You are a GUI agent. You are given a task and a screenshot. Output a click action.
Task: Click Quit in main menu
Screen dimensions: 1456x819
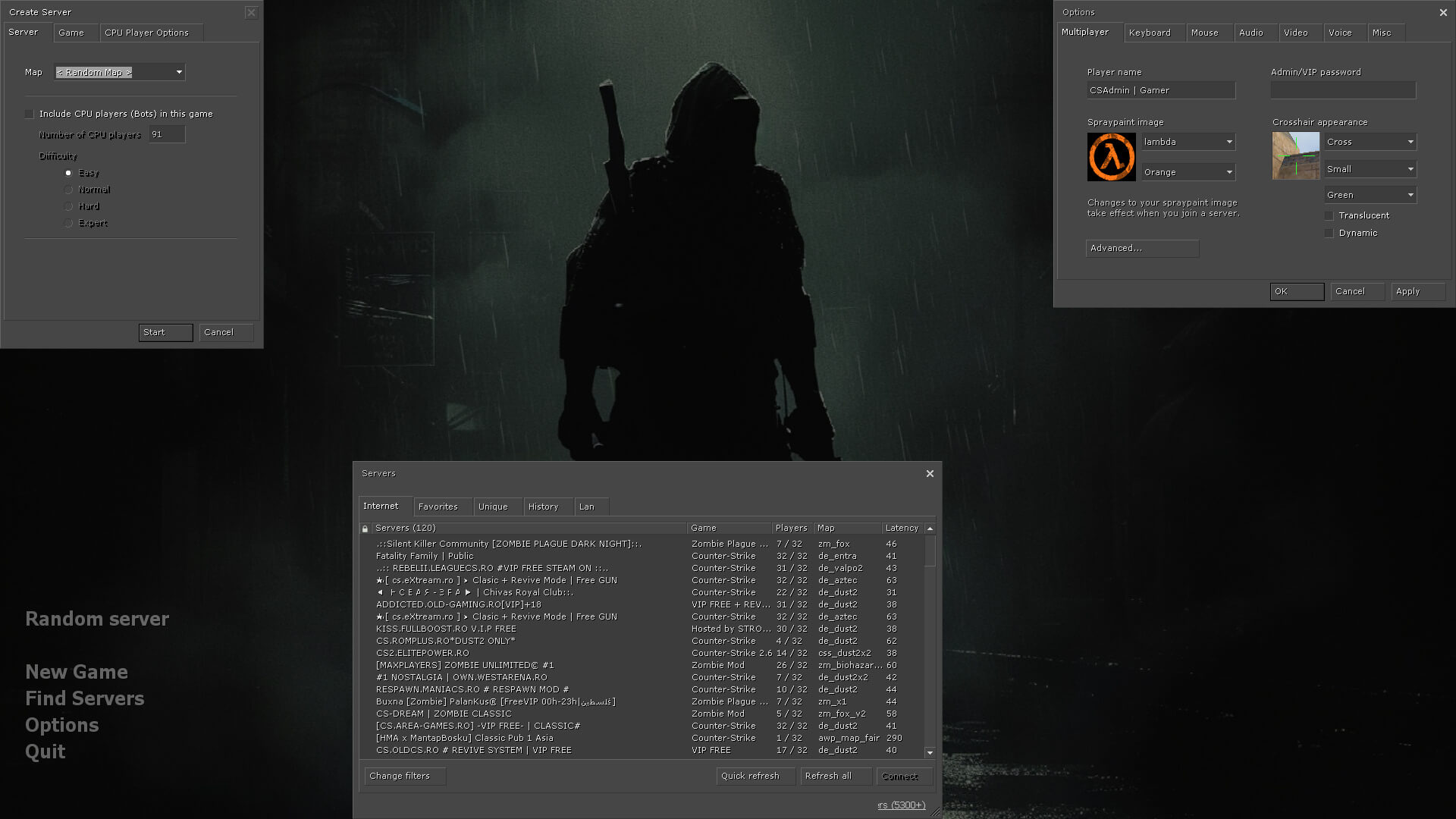point(45,752)
